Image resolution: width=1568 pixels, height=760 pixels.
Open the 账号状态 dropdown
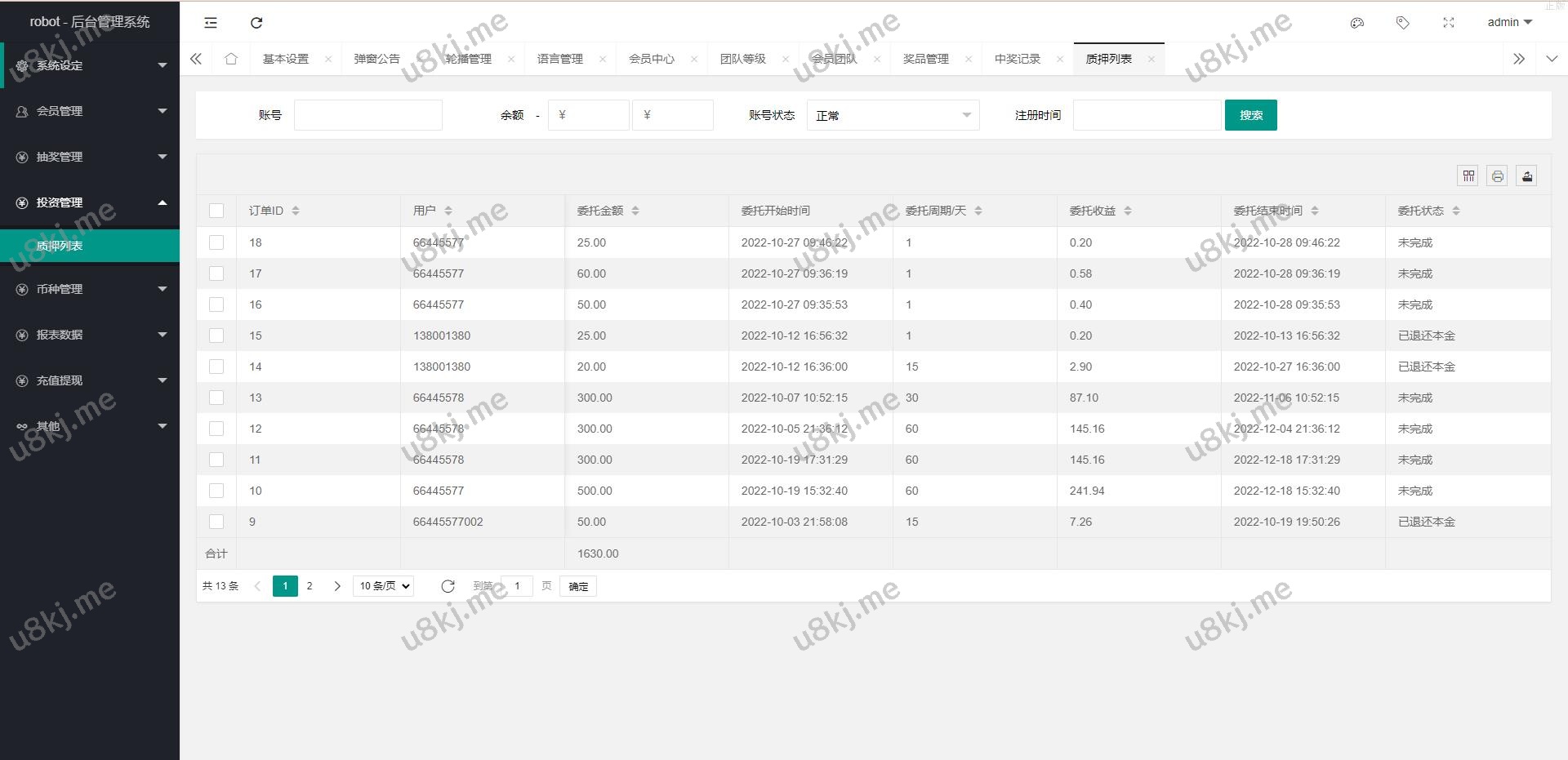pyautogui.click(x=893, y=115)
